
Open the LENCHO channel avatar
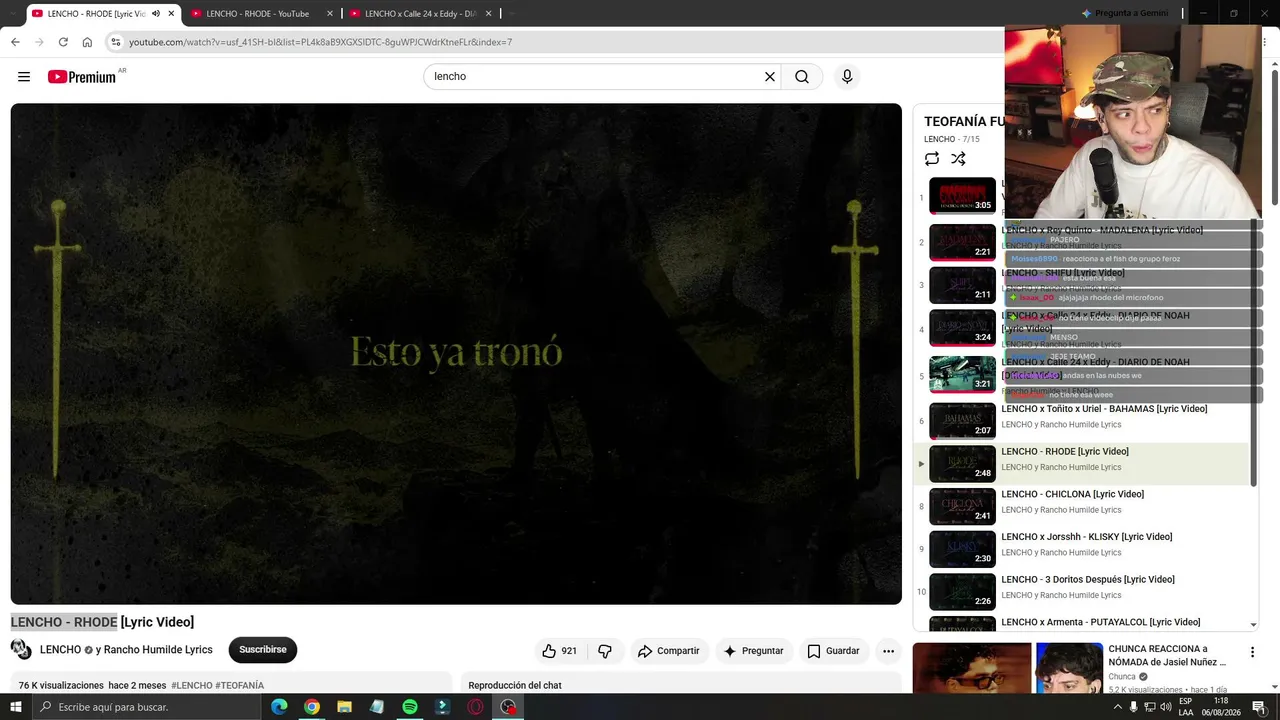[21, 650]
